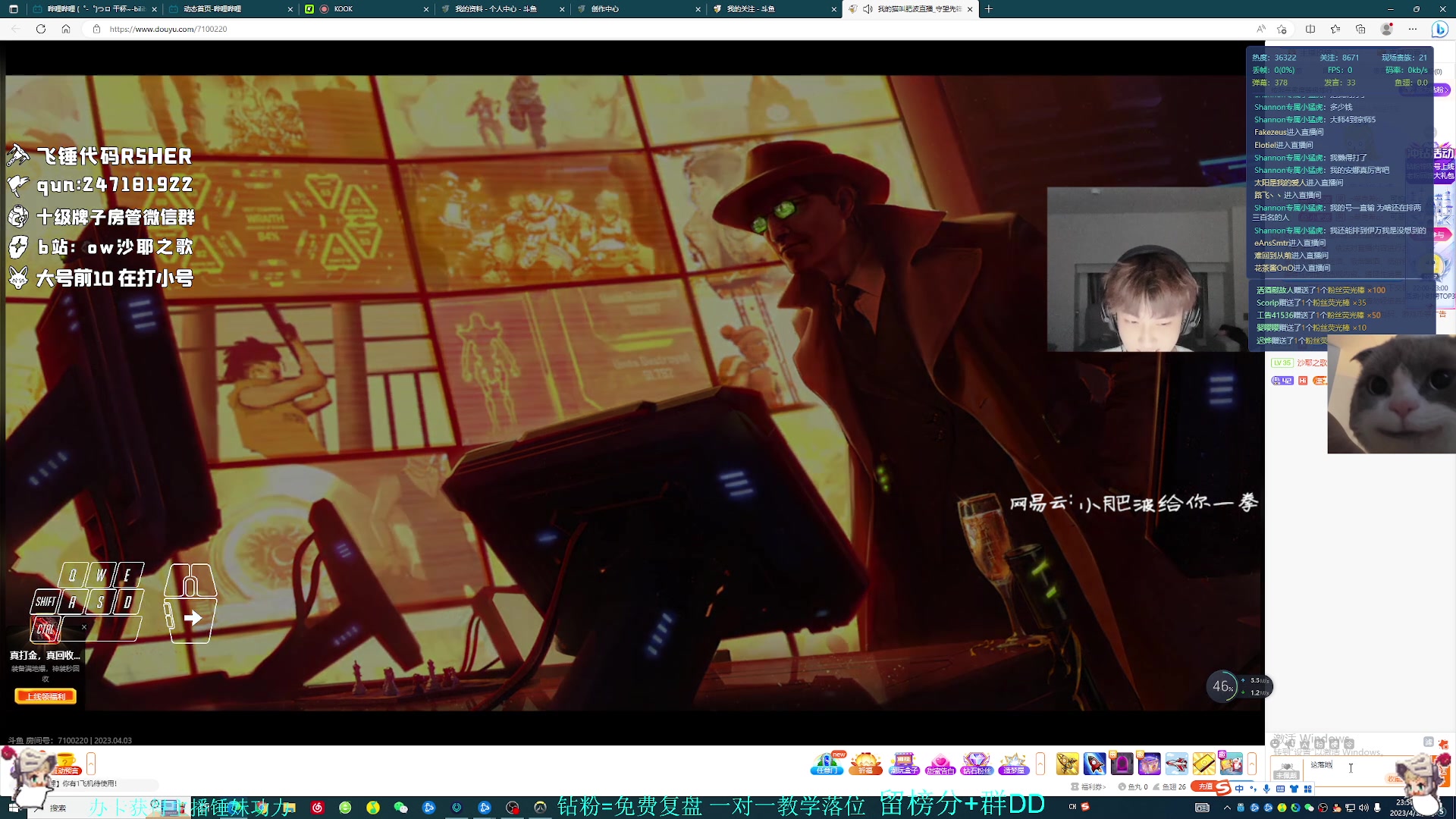Open the 造梦屋 activity icon
The height and width of the screenshot is (819, 1456).
(x=1014, y=764)
